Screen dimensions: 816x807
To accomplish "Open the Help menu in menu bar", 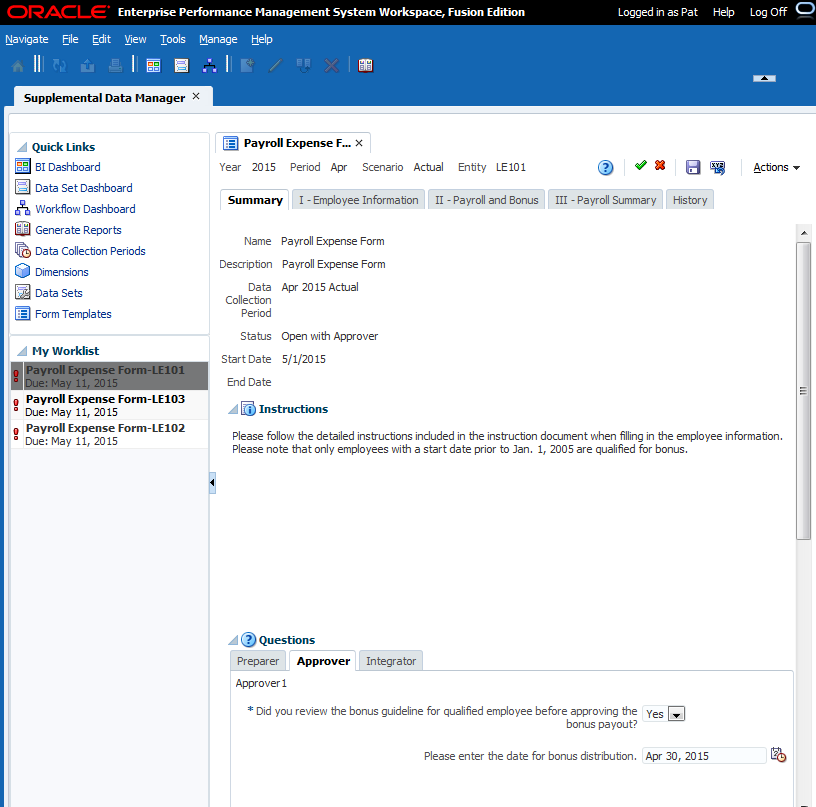I will [261, 39].
